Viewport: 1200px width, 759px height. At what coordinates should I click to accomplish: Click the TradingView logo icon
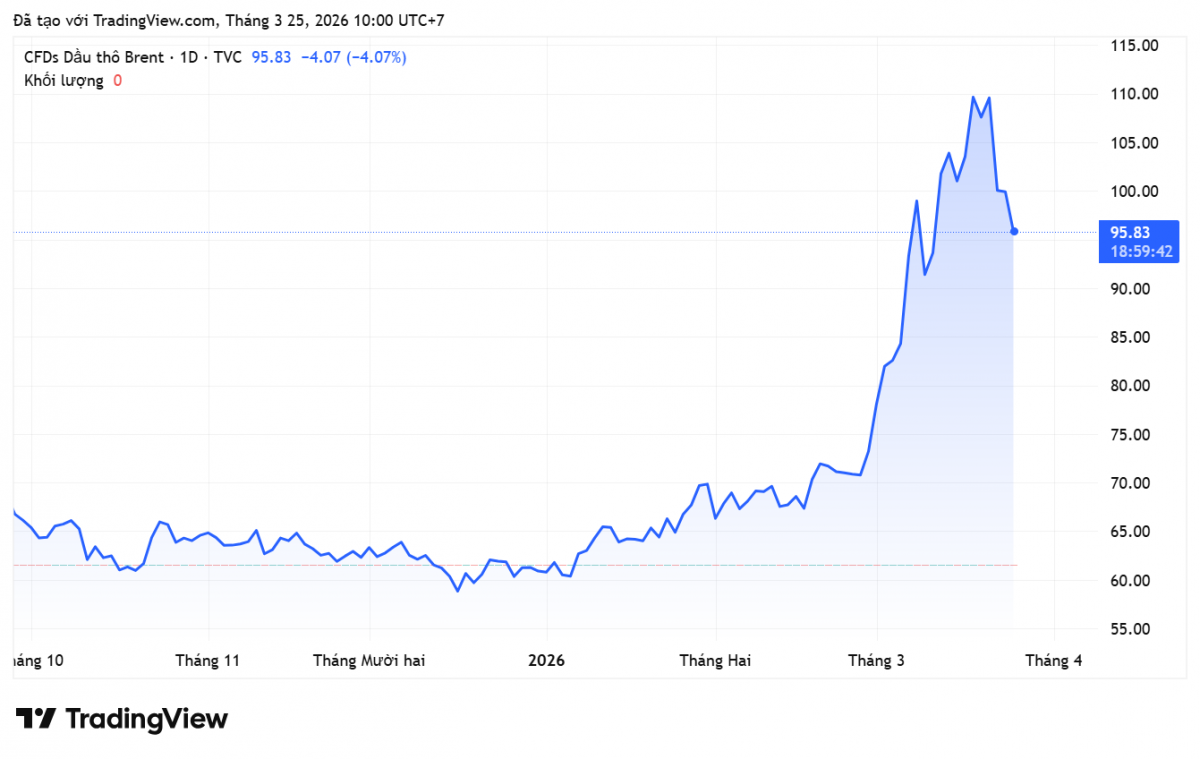pos(36,719)
